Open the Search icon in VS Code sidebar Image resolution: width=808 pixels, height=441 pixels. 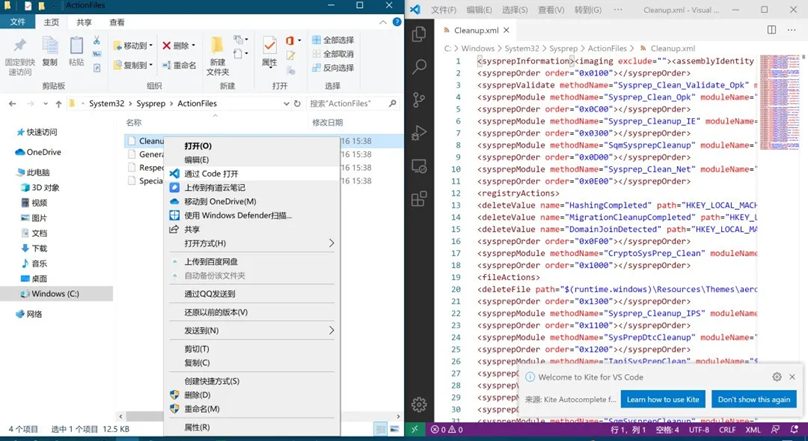point(419,66)
